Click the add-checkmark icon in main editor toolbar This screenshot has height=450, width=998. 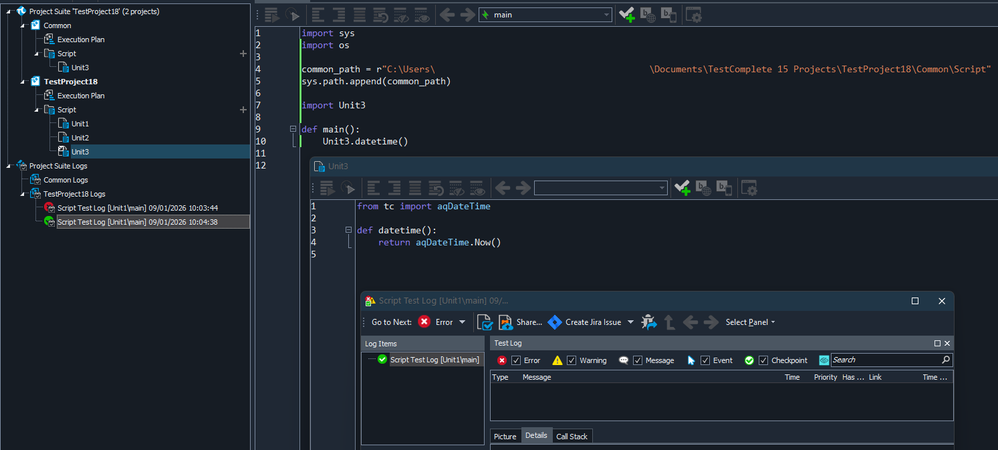pyautogui.click(x=627, y=14)
